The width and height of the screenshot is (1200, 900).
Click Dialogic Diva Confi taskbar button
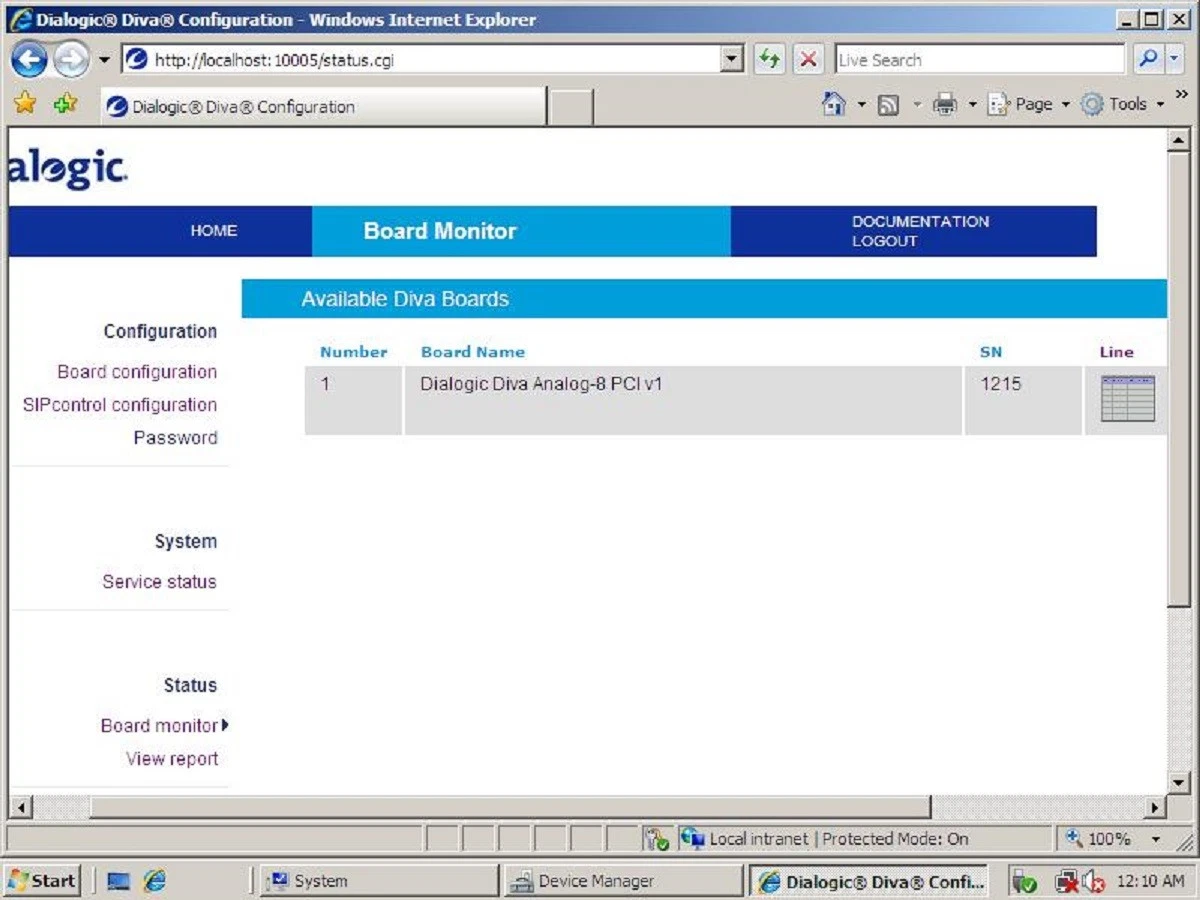[x=868, y=881]
